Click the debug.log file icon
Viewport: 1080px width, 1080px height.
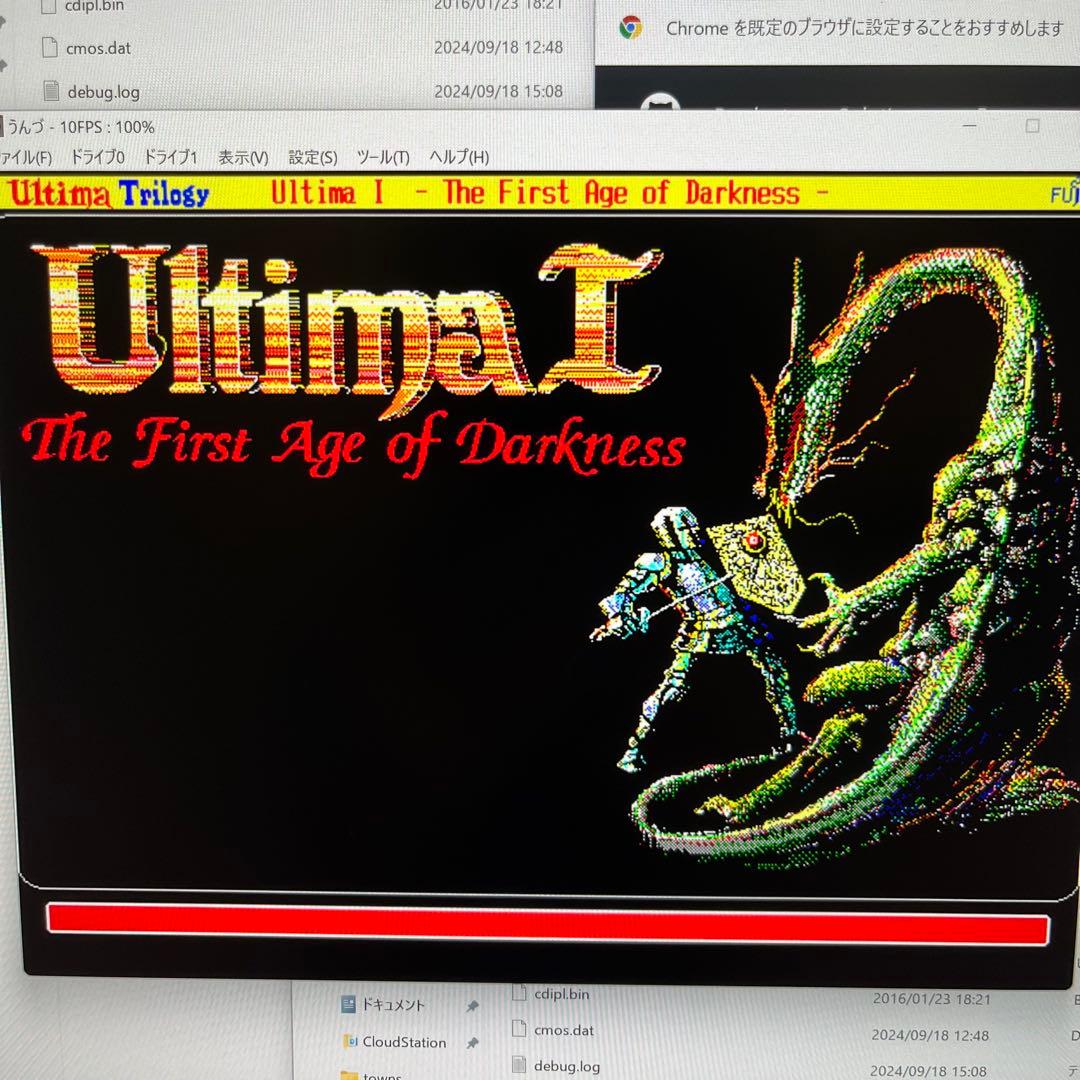(50, 91)
